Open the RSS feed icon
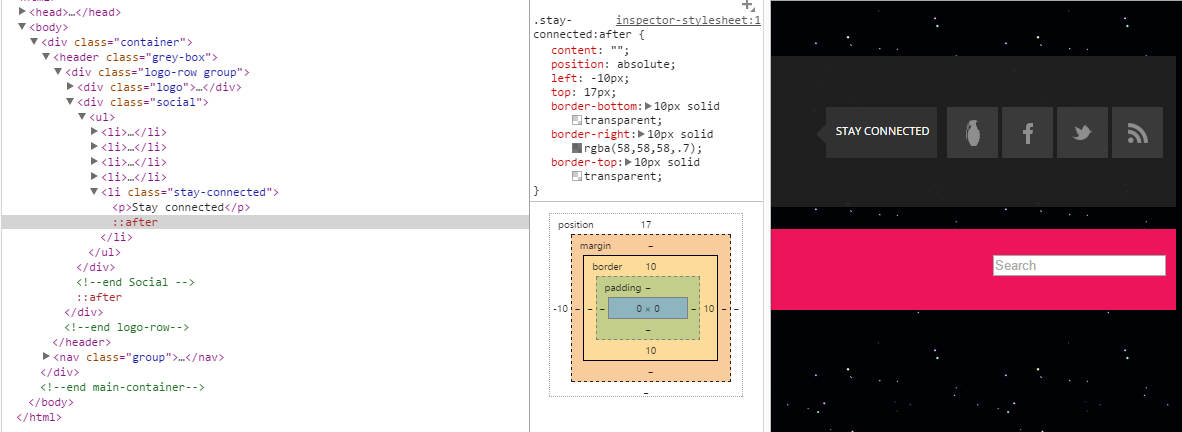 [1137, 132]
